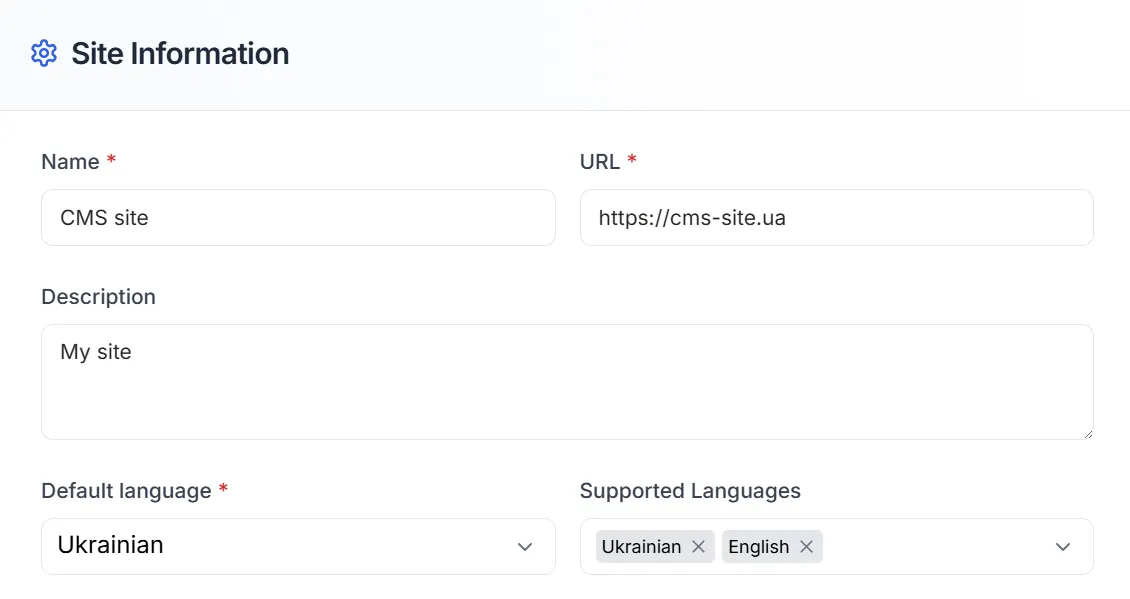1130x599 pixels.
Task: Click into the URL field with https://cms-site.ua
Action: [837, 218]
